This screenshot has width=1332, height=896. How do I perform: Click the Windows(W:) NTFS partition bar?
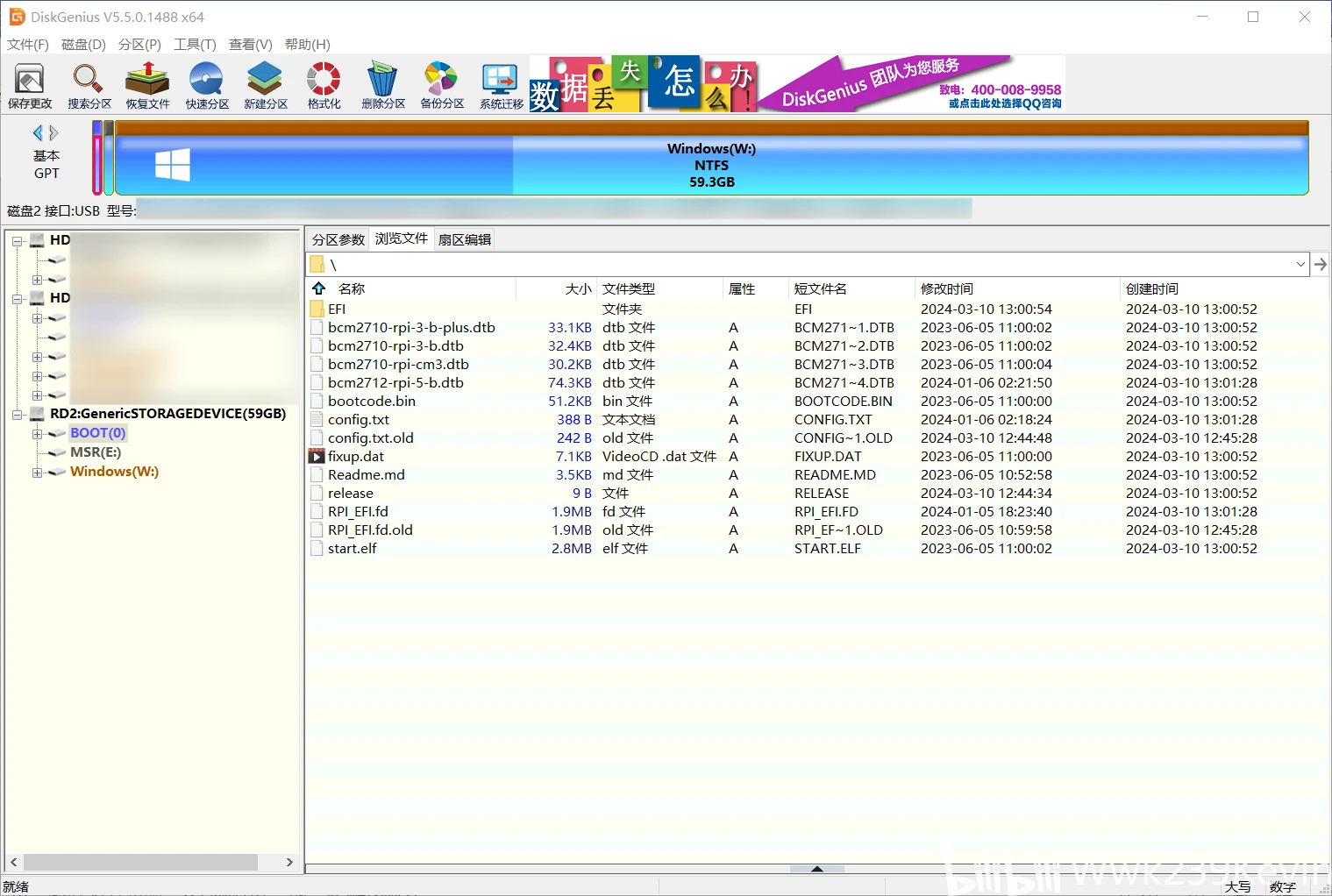tap(711, 165)
